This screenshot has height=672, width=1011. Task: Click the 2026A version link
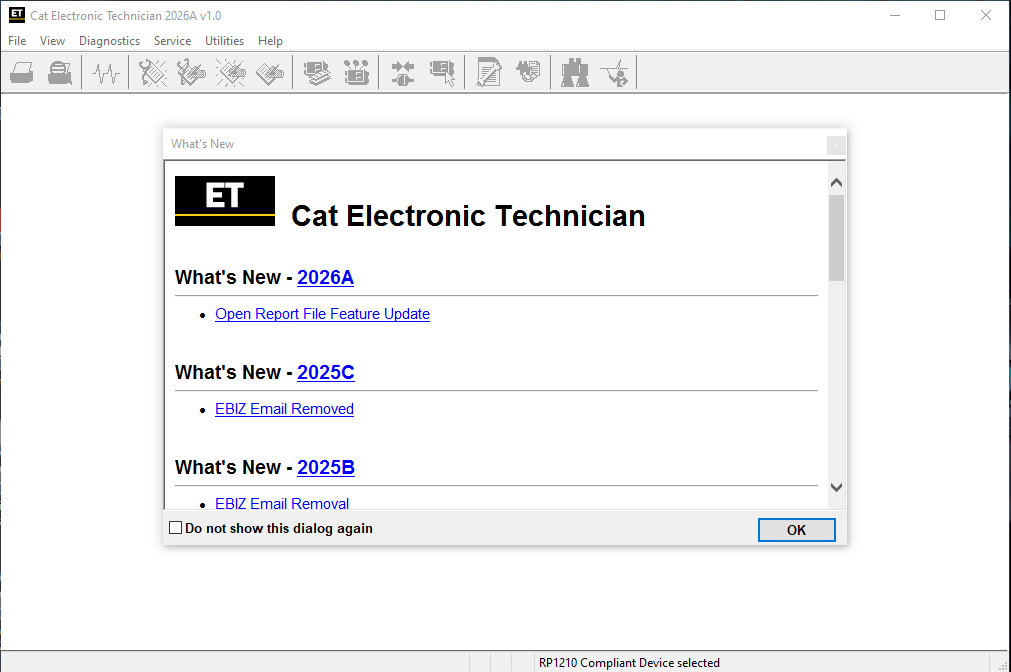coord(325,277)
